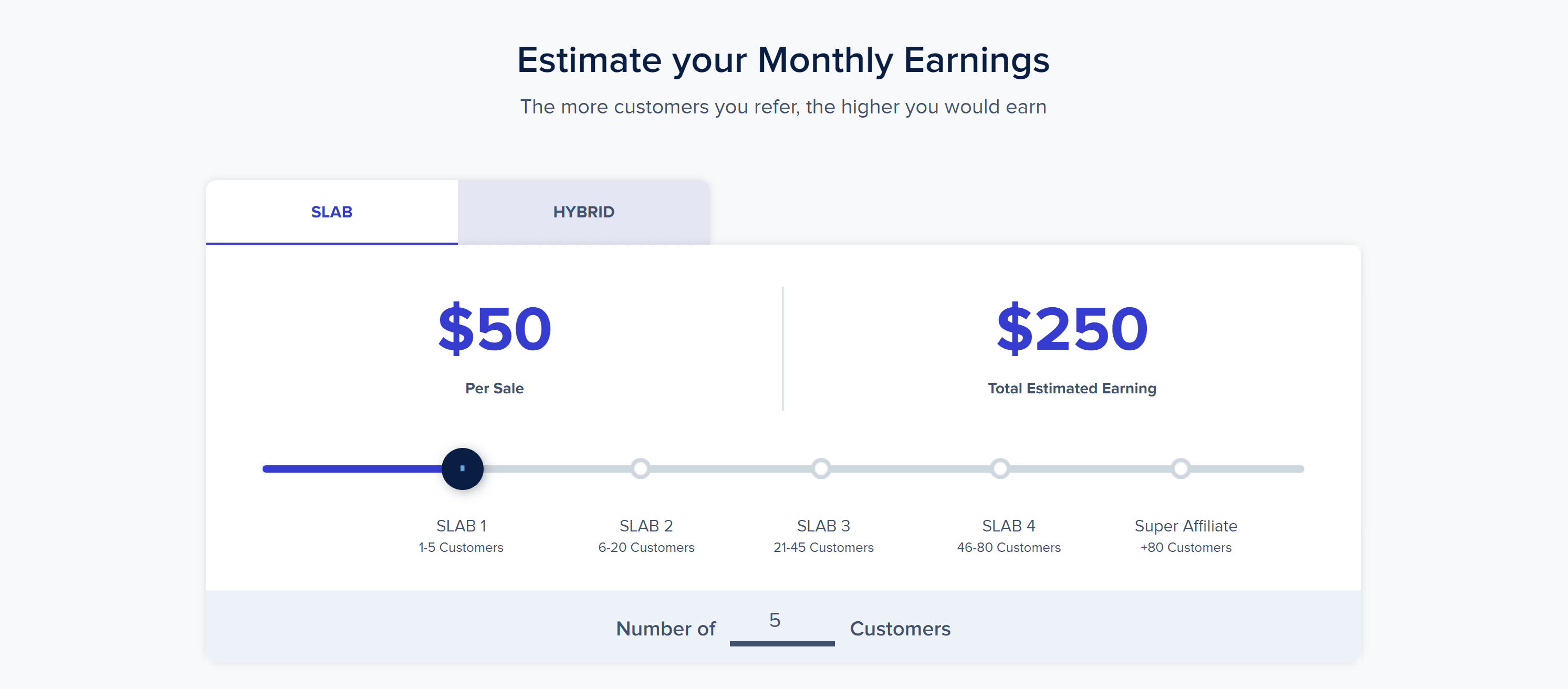Screen dimensions: 1568x689
Task: Click the SLAB 1 label
Action: click(461, 525)
